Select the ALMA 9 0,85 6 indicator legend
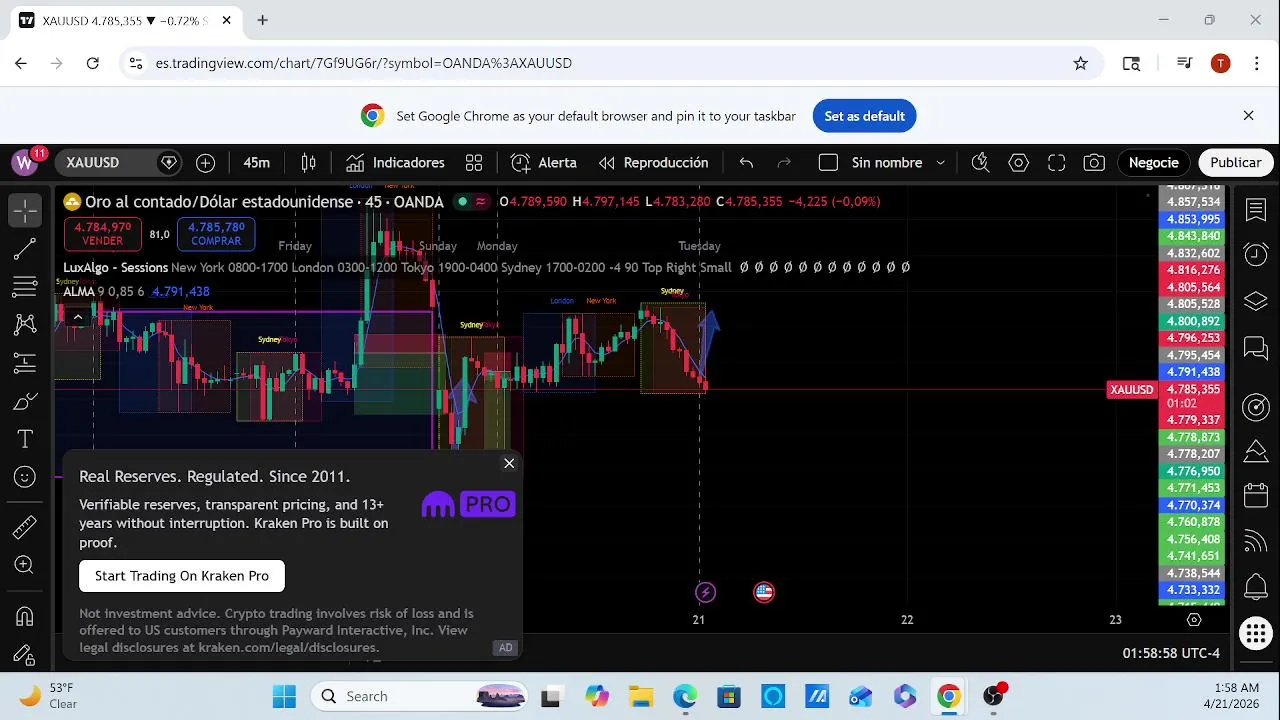1280x720 pixels. click(x=104, y=292)
